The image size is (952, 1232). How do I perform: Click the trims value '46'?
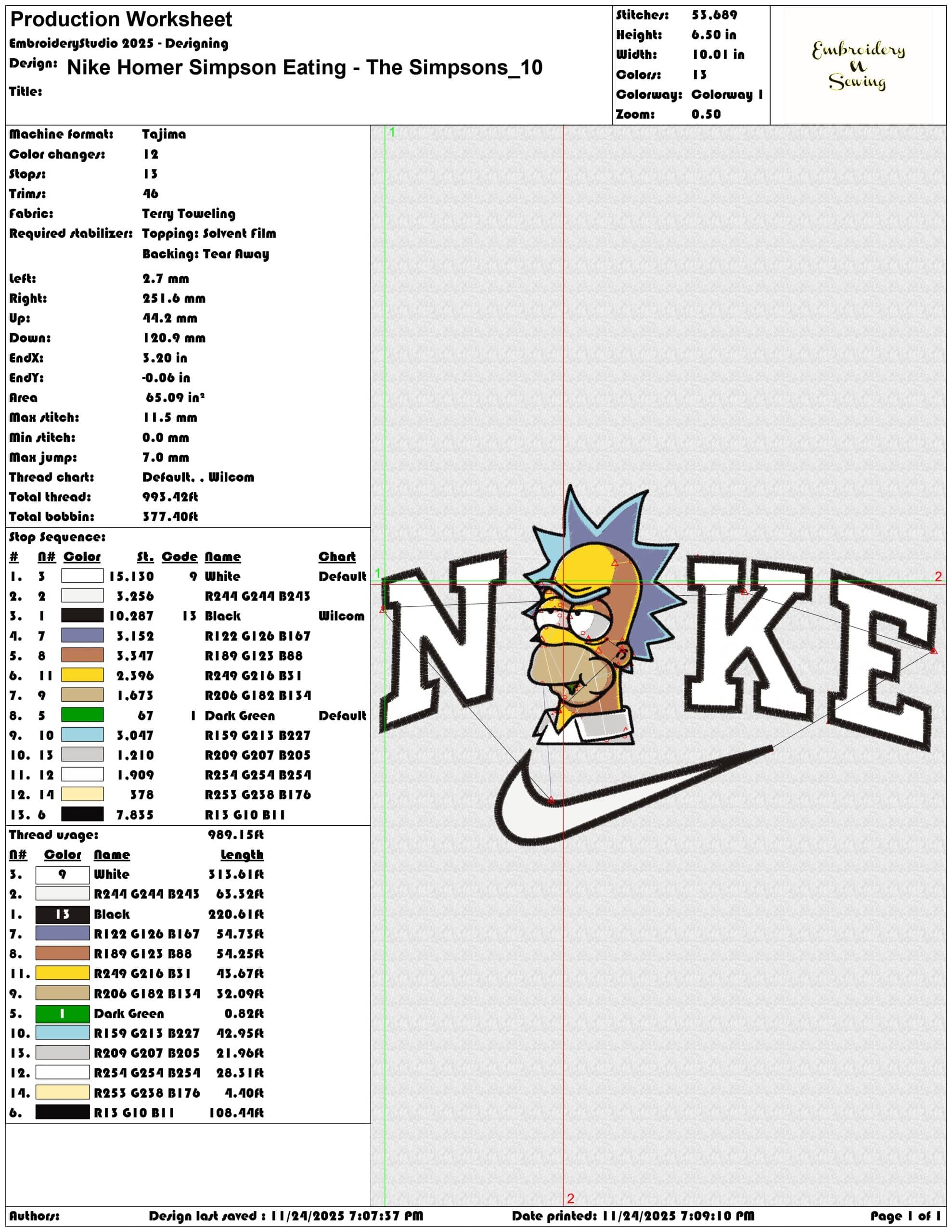tap(150, 193)
